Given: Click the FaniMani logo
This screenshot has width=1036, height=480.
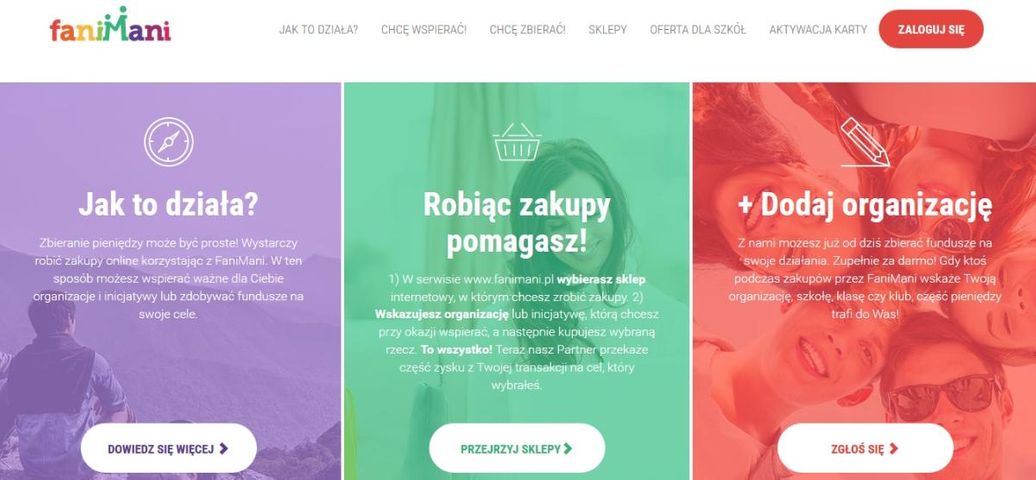Looking at the screenshot, I should tap(110, 25).
